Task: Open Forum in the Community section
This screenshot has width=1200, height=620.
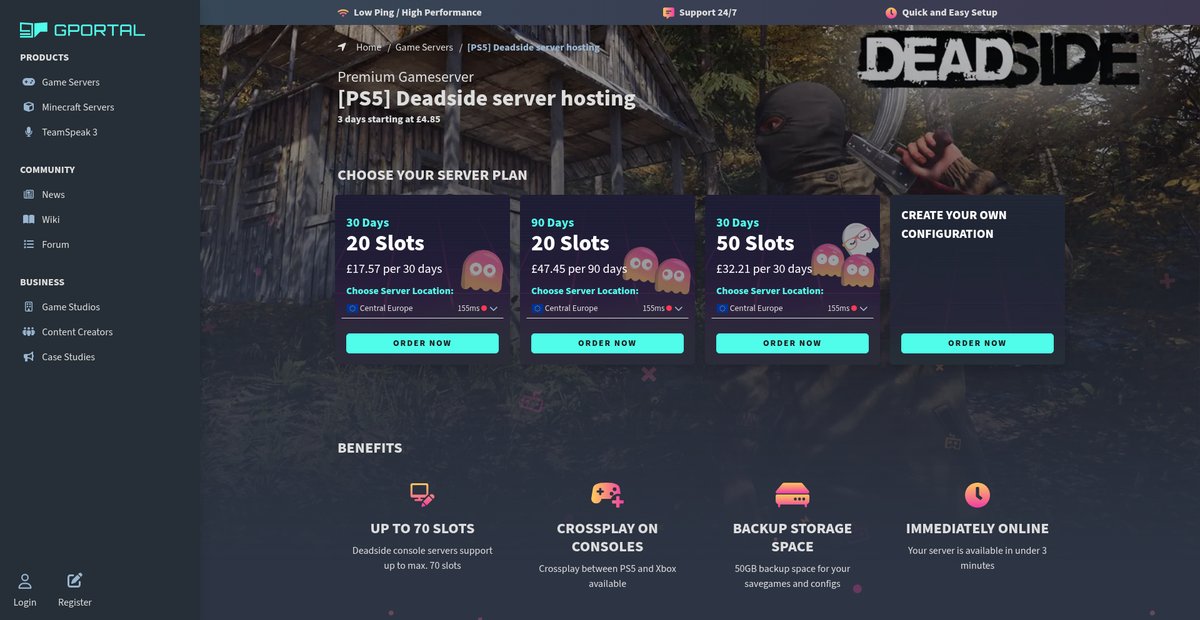Action: pyautogui.click(x=56, y=244)
